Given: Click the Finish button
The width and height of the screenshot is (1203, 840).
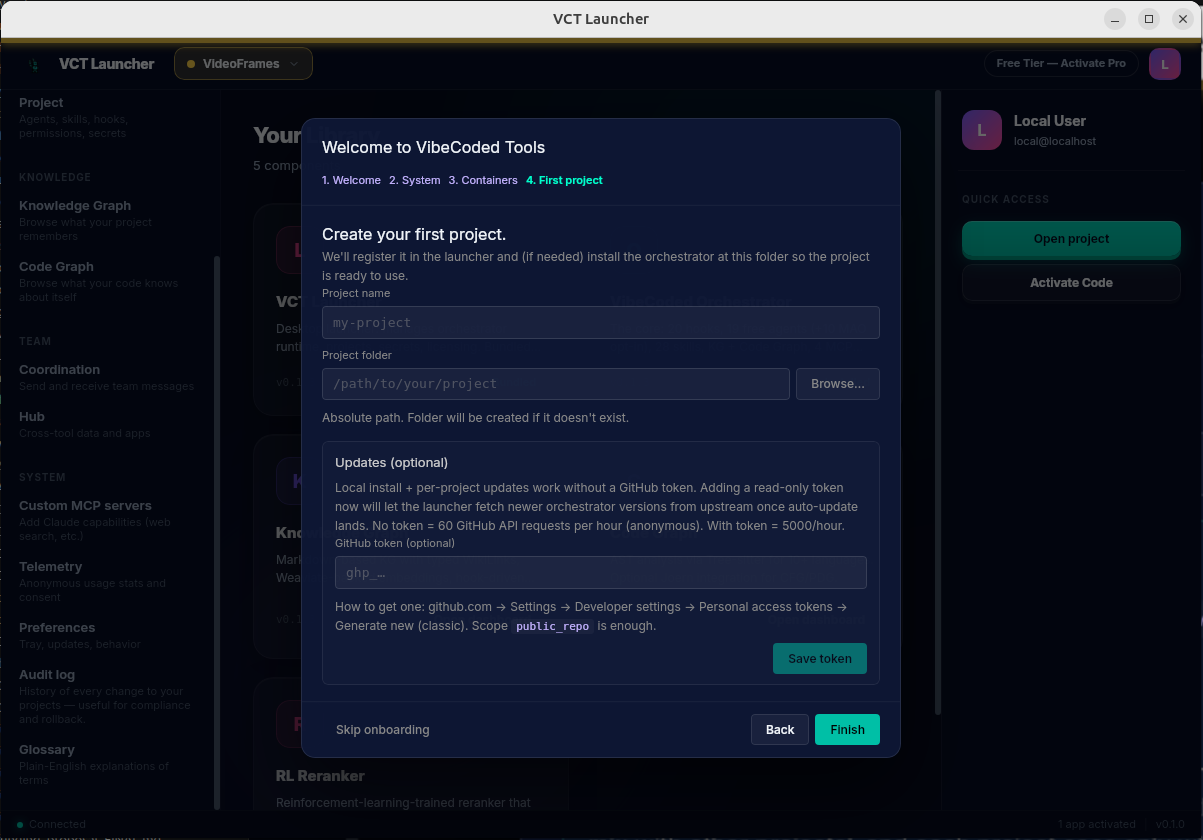Looking at the screenshot, I should point(847,730).
